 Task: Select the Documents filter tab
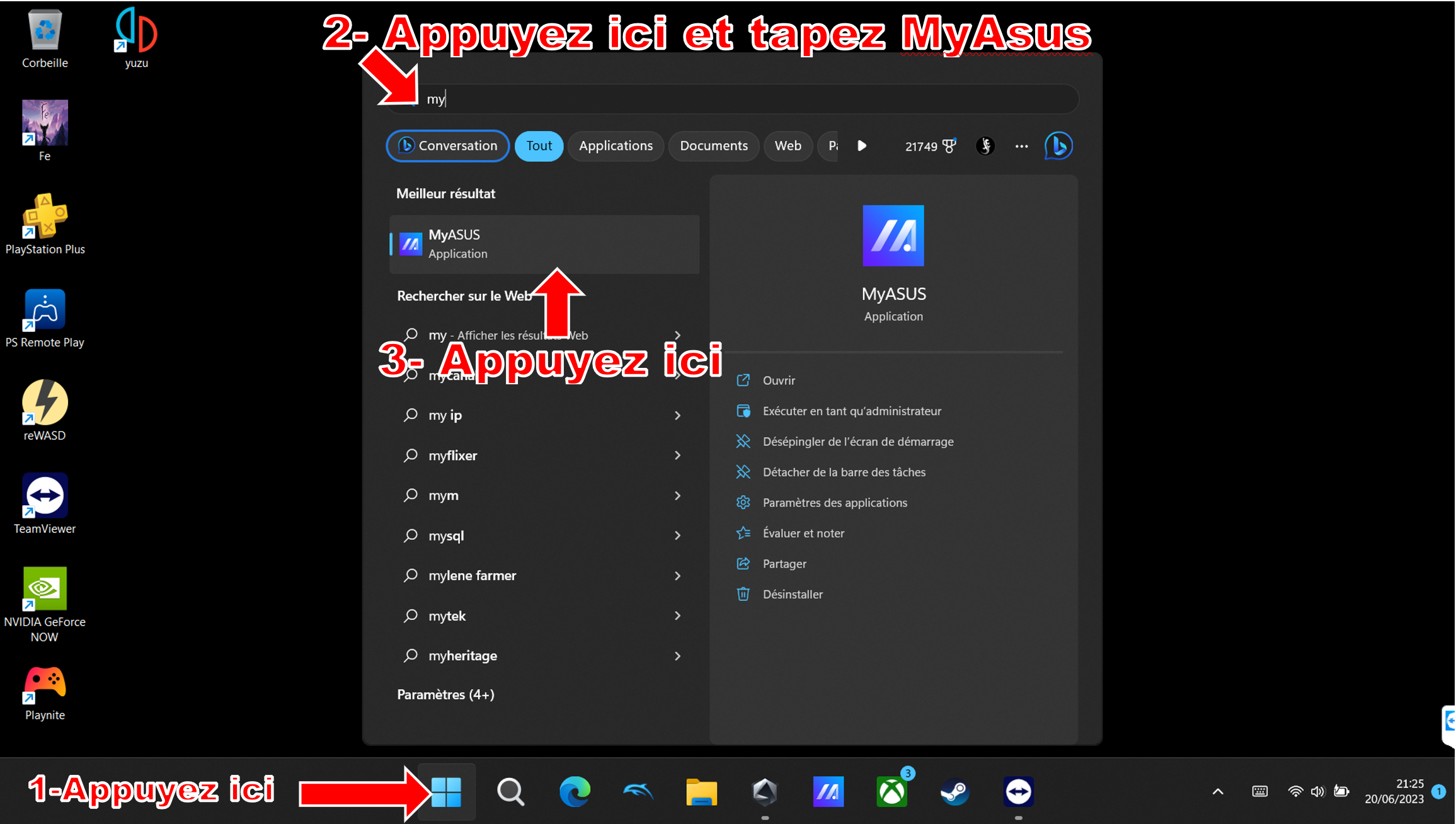point(714,146)
